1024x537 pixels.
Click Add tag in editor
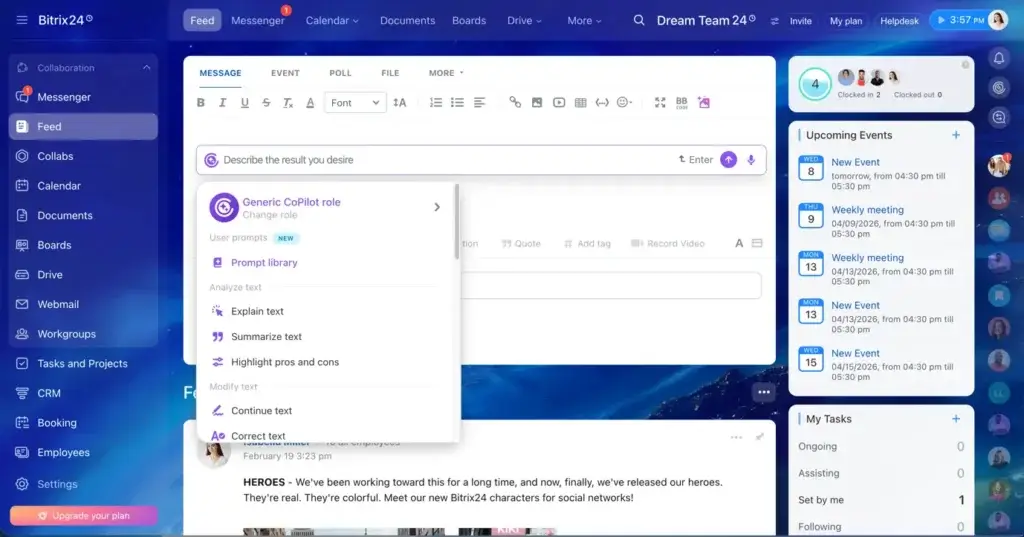[x=586, y=244]
